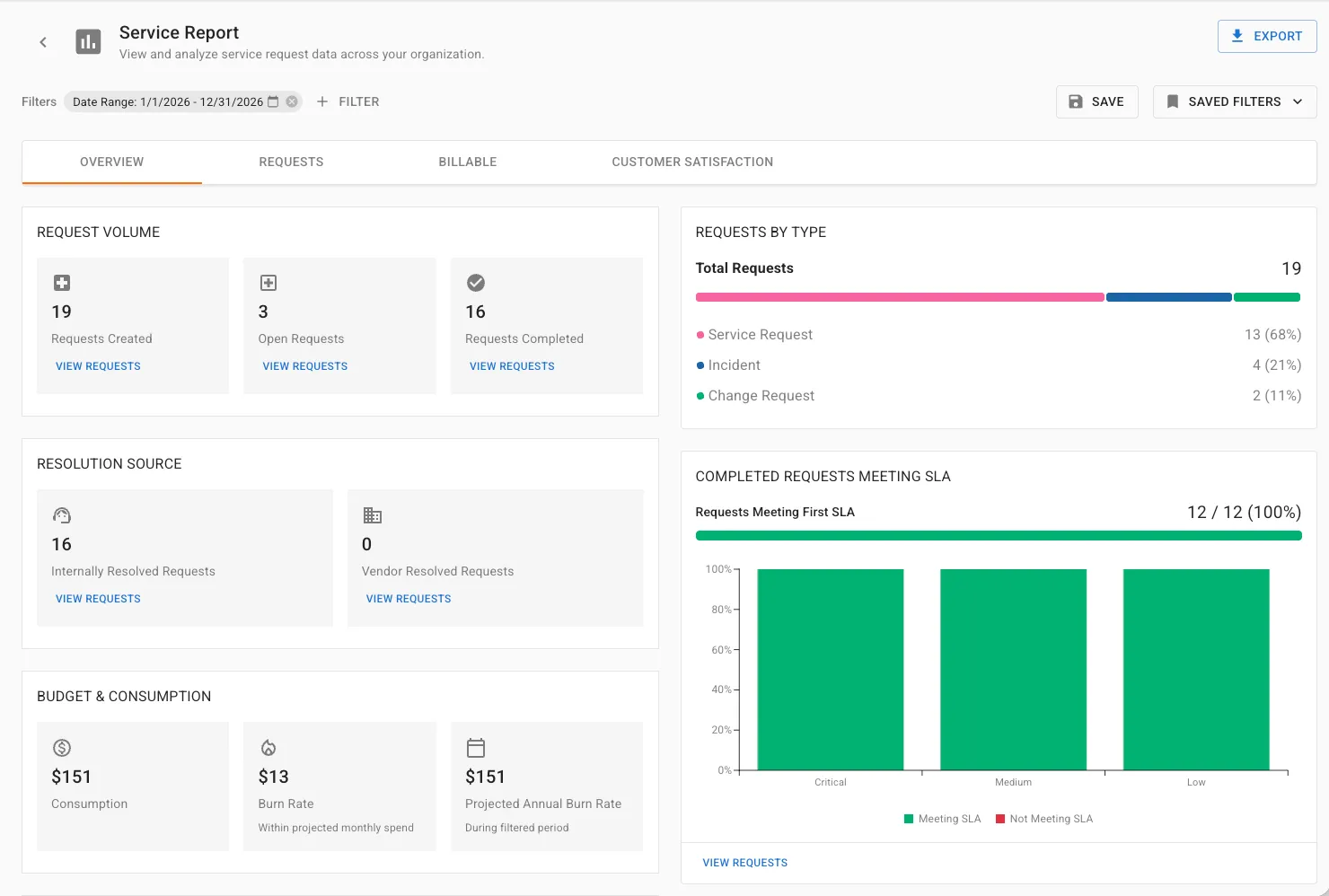Click the plus icon to add filter
This screenshot has height=896, width=1329.
pyautogui.click(x=322, y=101)
